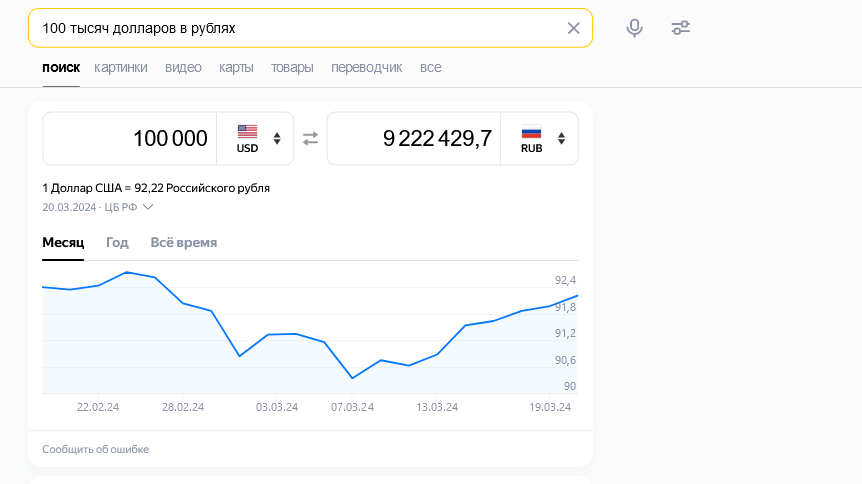Screen dimensions: 862x484
Task: Show chart for Всё время
Action: click(x=183, y=243)
